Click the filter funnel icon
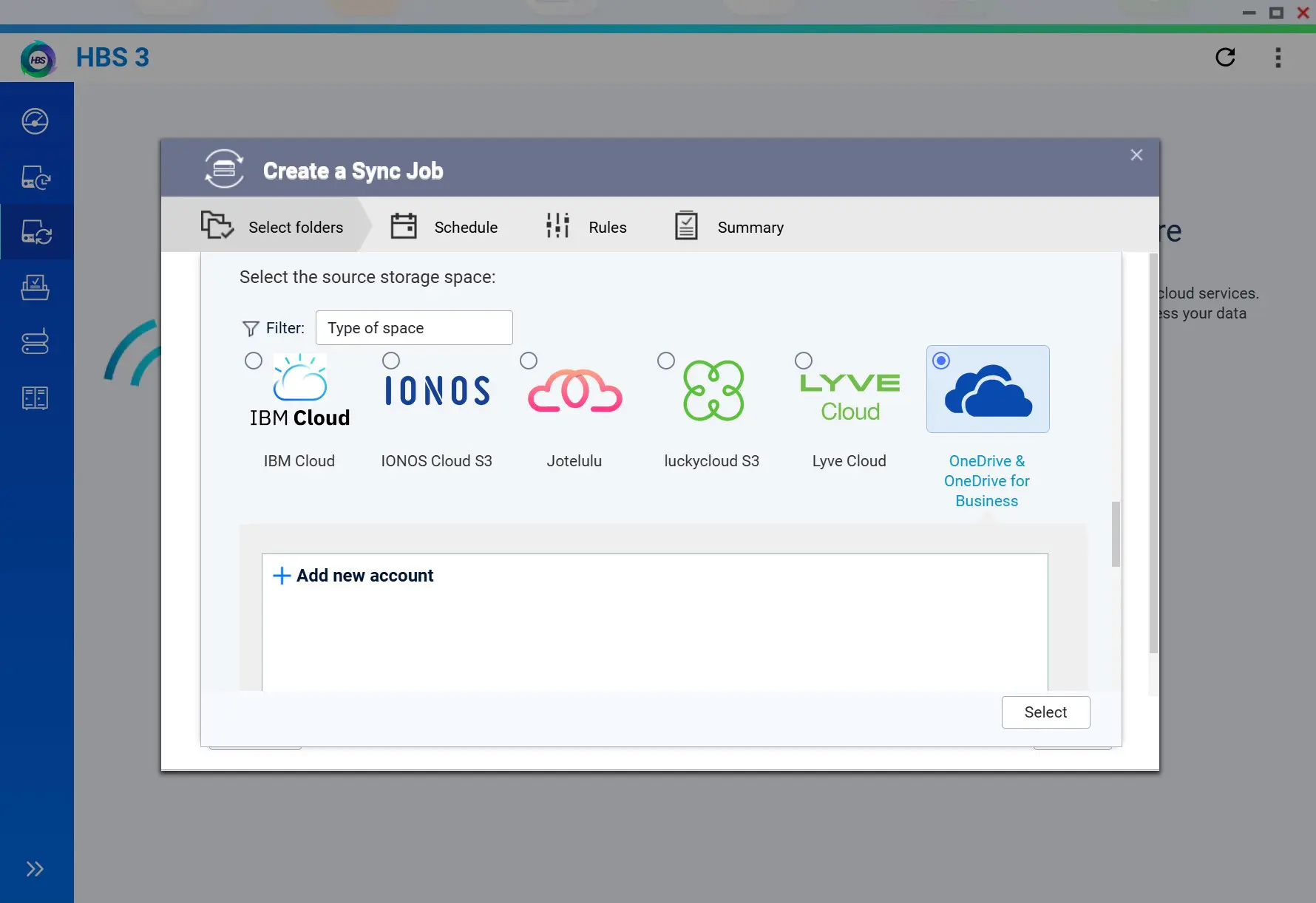1316x903 pixels. point(251,328)
